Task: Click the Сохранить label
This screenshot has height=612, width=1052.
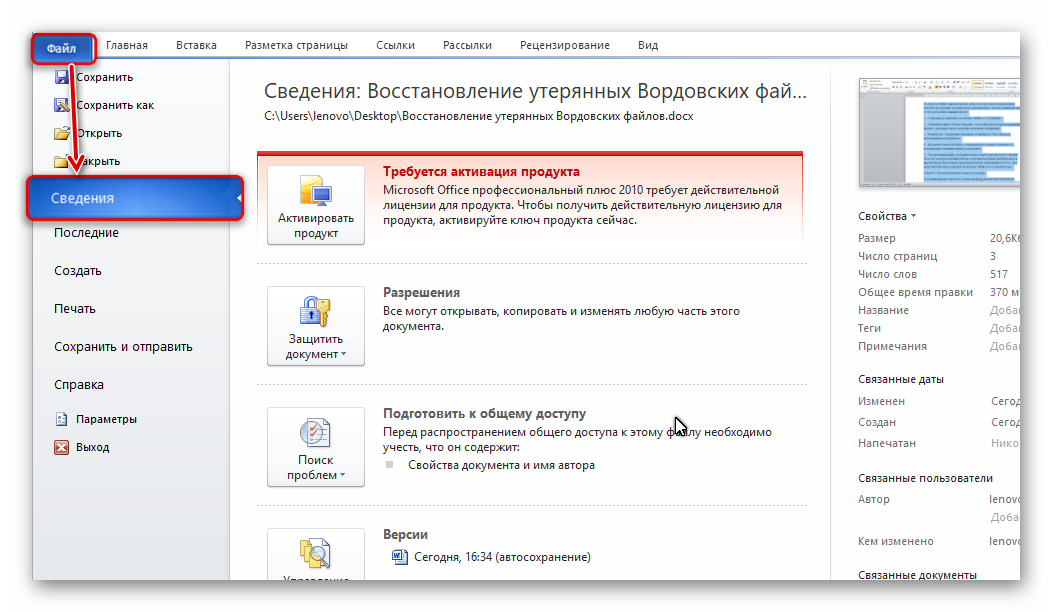Action: pos(105,77)
